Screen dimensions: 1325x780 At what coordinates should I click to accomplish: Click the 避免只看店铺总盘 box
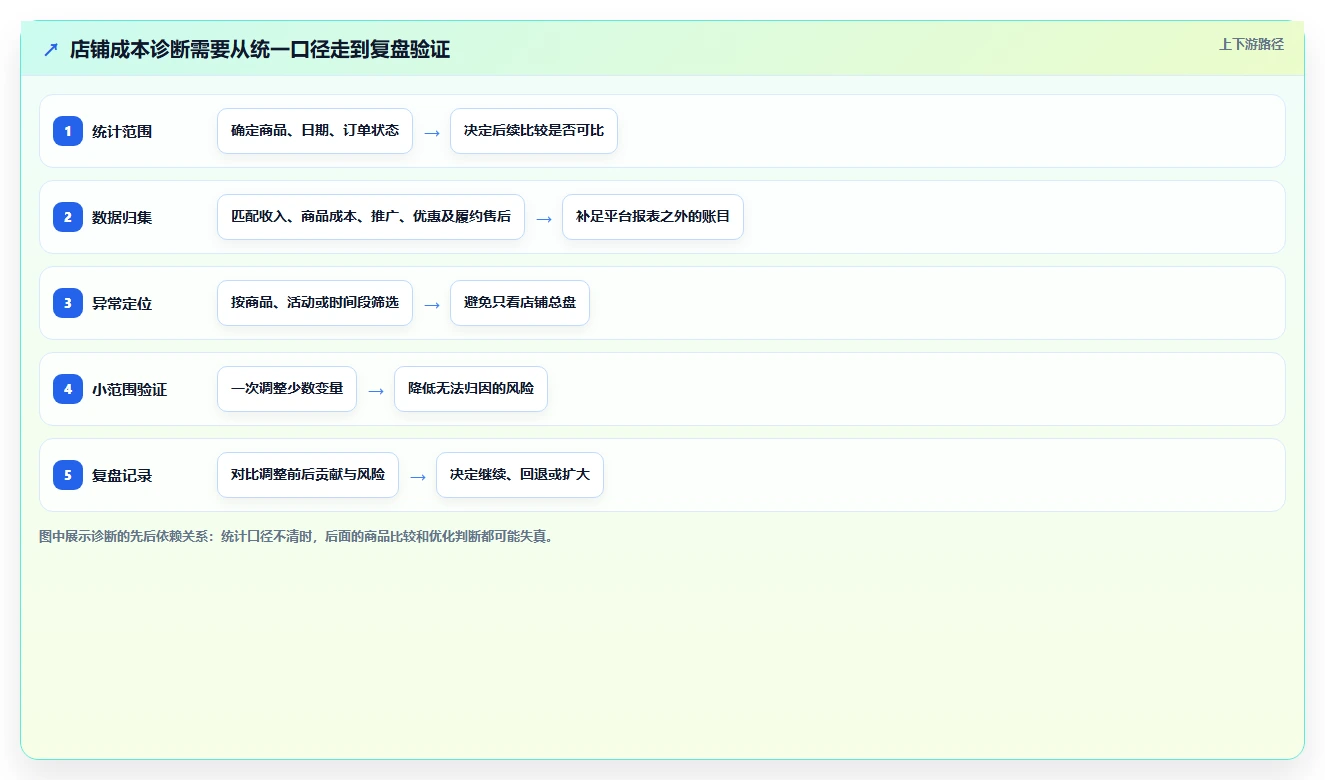click(520, 303)
